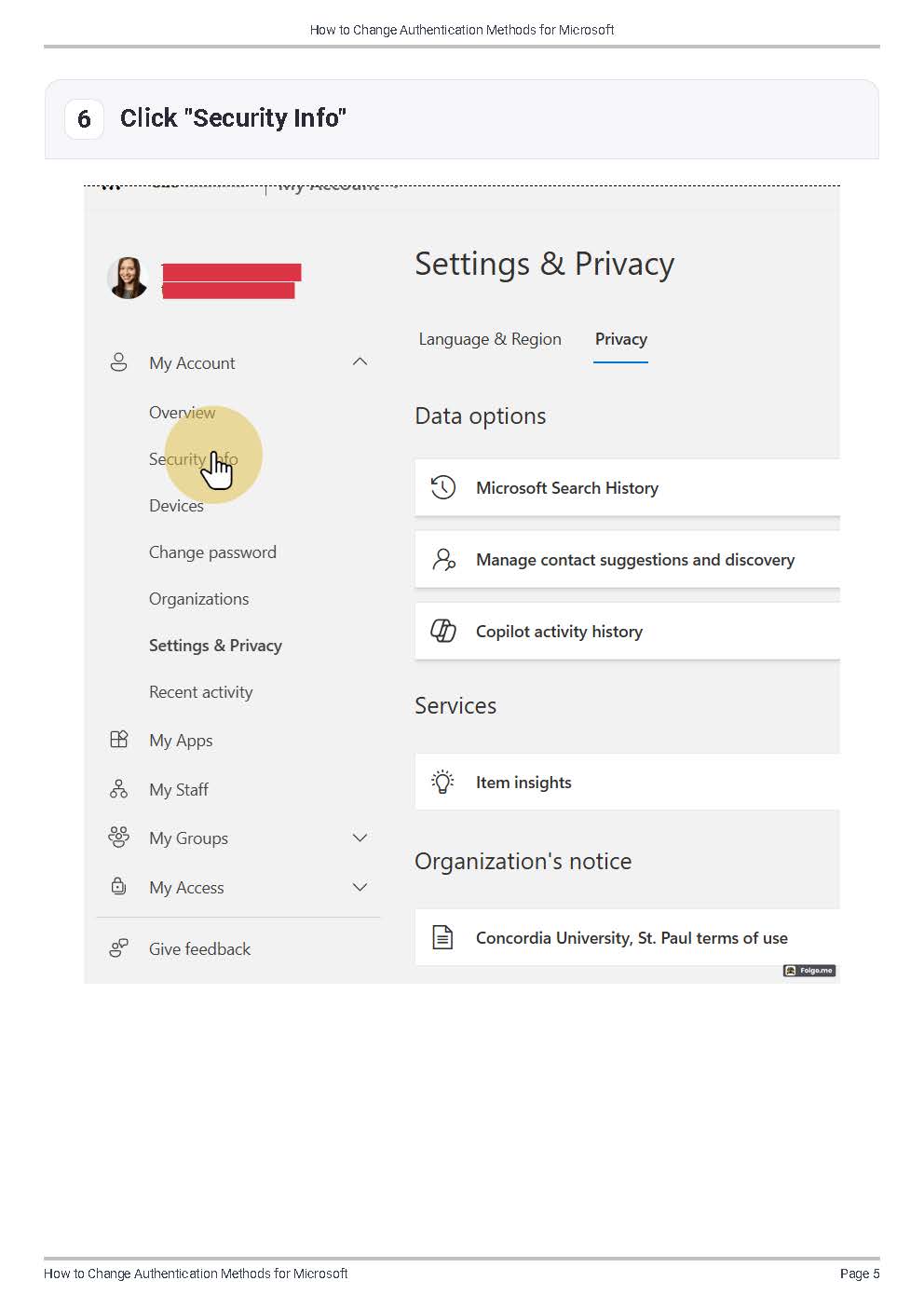The image size is (924, 1308).
Task: Open Manage contact suggestions and discovery
Action: 634,559
